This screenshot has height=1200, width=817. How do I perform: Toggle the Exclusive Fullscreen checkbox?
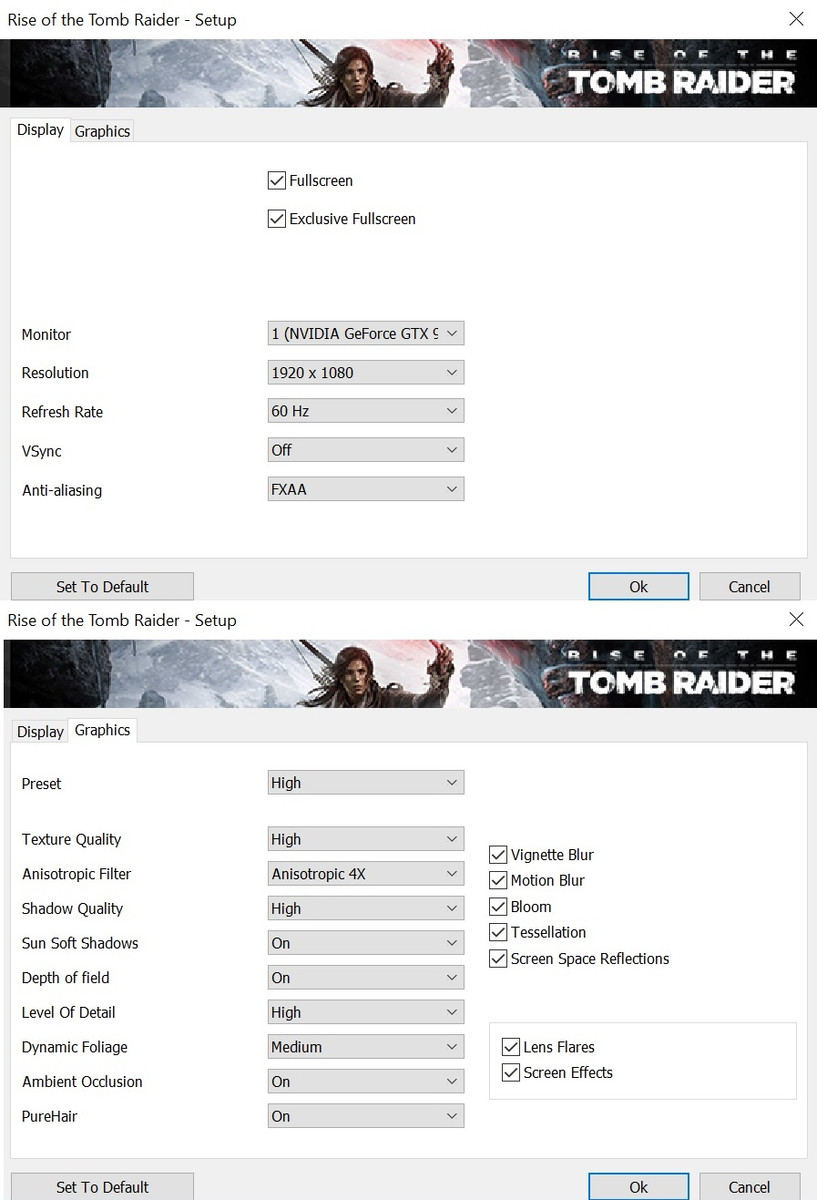point(277,219)
